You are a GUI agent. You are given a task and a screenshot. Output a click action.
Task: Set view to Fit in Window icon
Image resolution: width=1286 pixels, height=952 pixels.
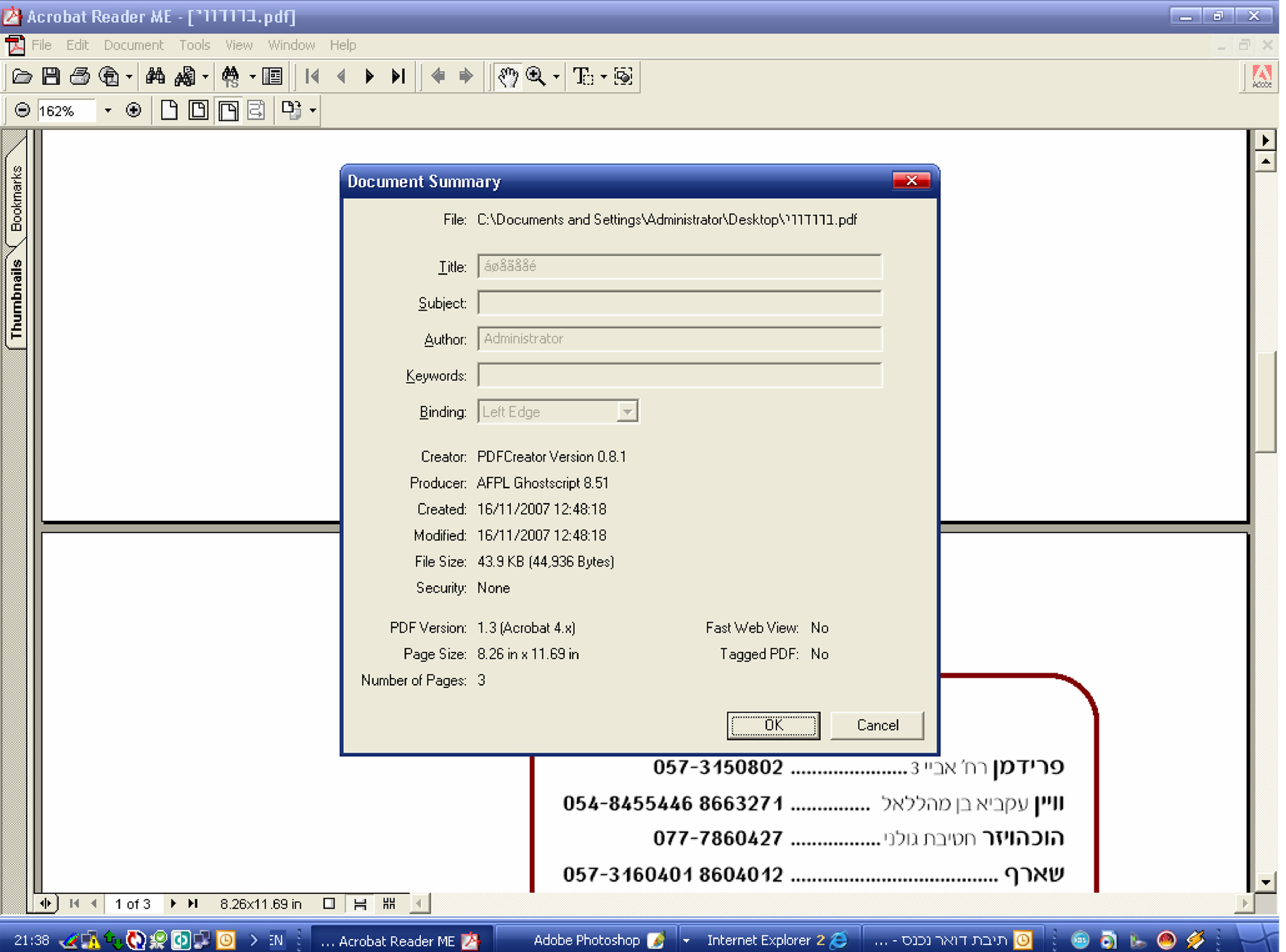pyautogui.click(x=198, y=110)
